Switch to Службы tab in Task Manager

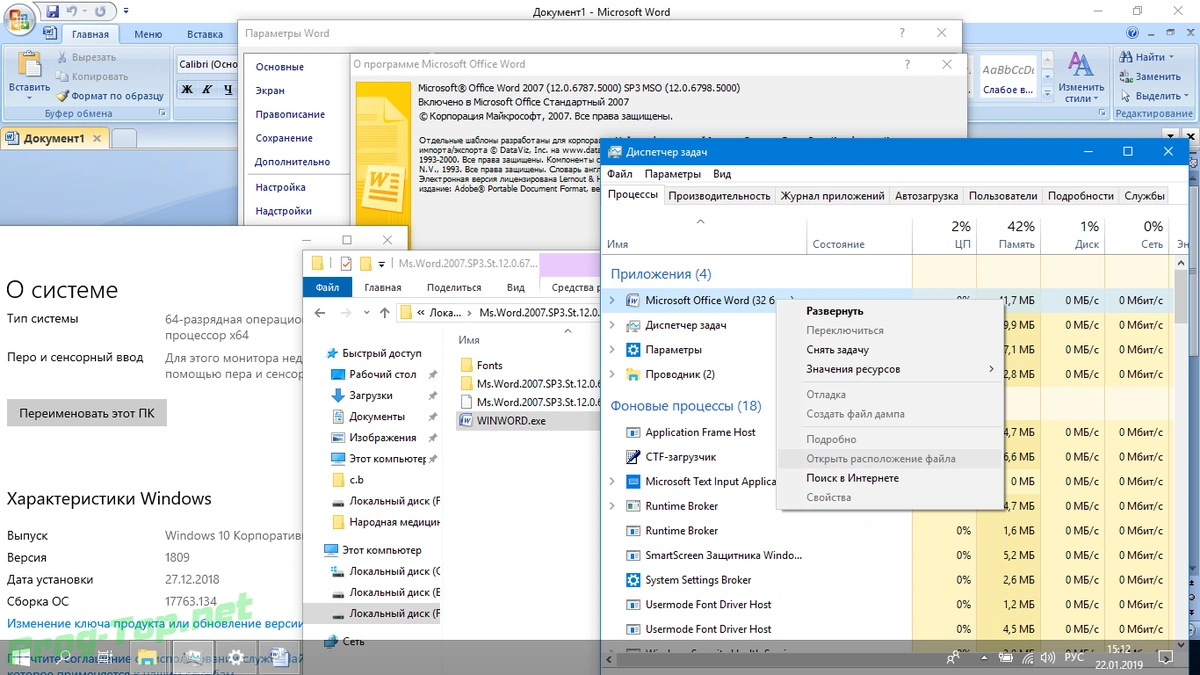click(x=1144, y=196)
